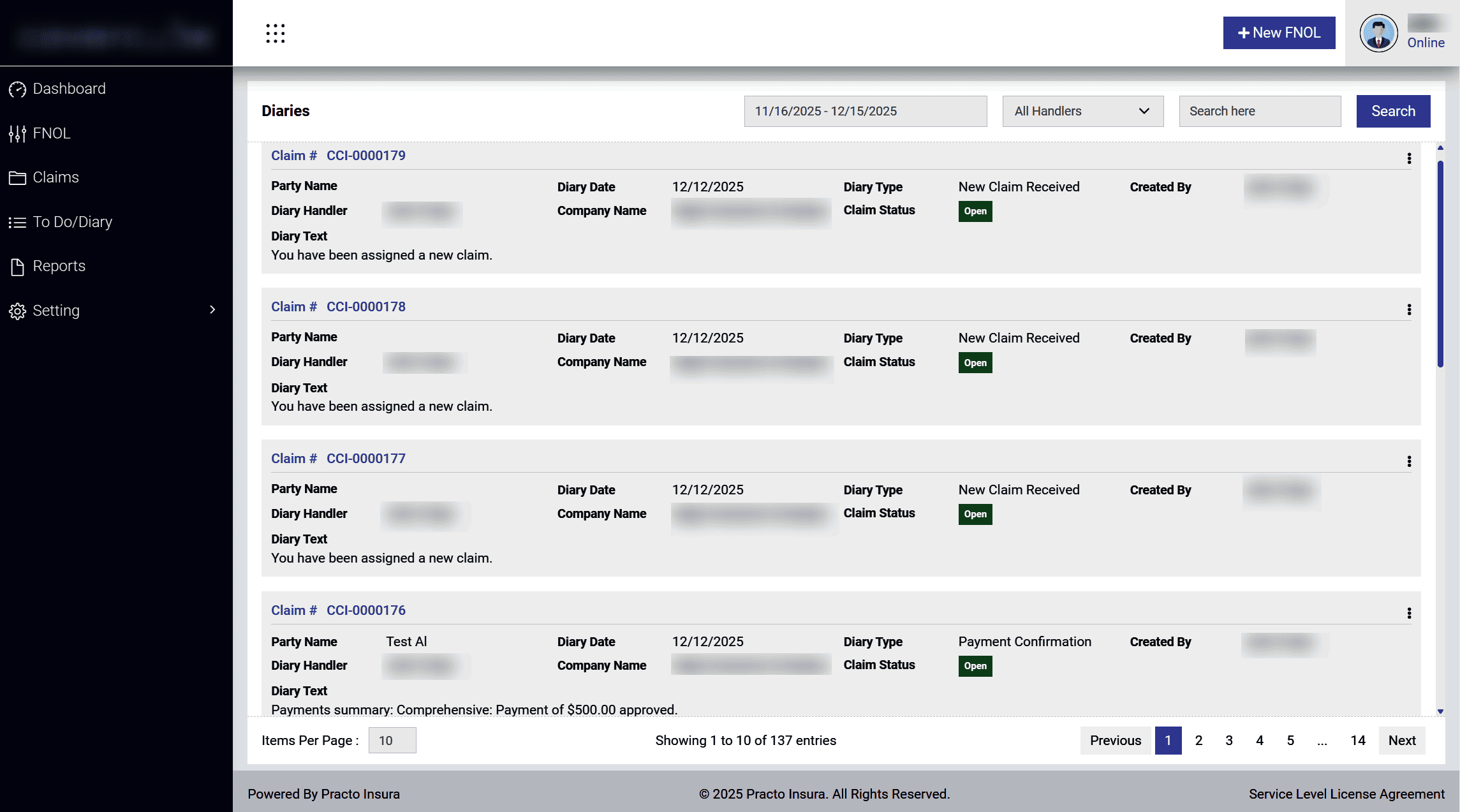Open three-dot menu for claim CCI-0000178
This screenshot has height=812, width=1460.
click(1408, 309)
